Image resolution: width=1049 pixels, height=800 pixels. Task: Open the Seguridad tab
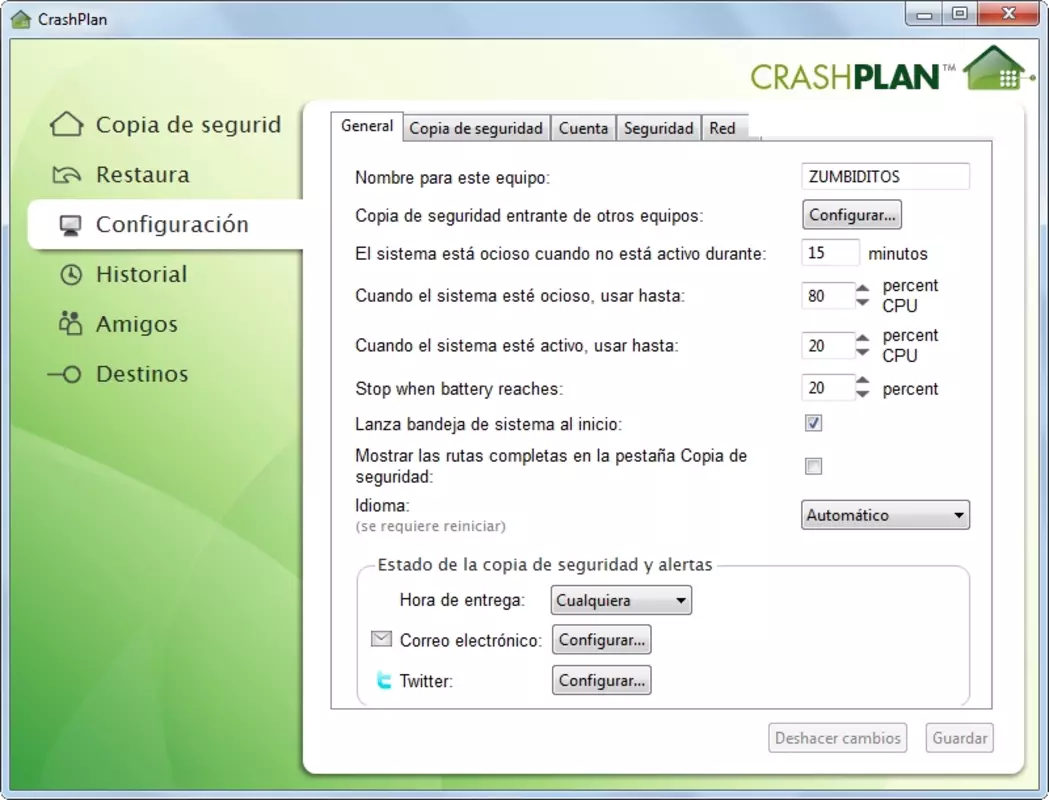point(658,128)
